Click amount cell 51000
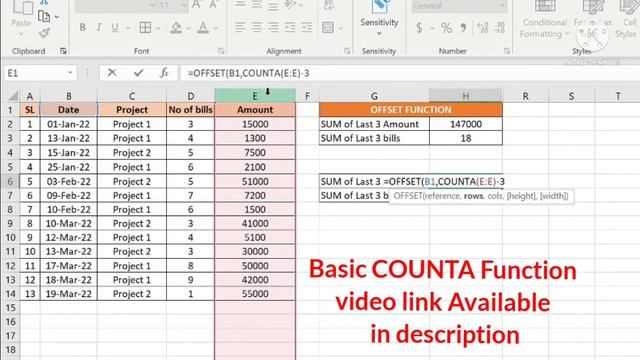Image resolution: width=640 pixels, height=360 pixels. pos(255,181)
